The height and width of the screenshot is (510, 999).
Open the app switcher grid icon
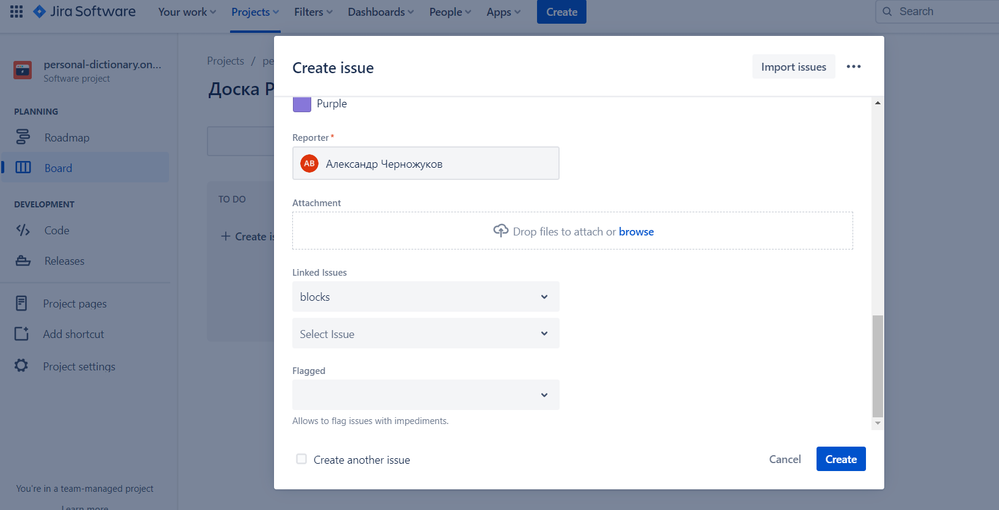pos(17,11)
